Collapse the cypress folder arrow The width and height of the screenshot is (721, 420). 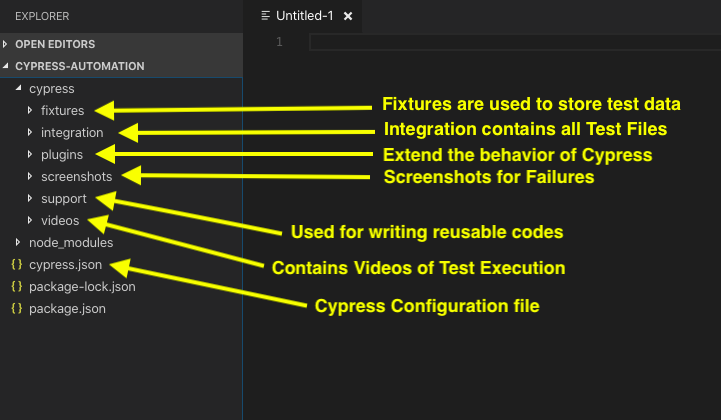pyautogui.click(x=18, y=88)
